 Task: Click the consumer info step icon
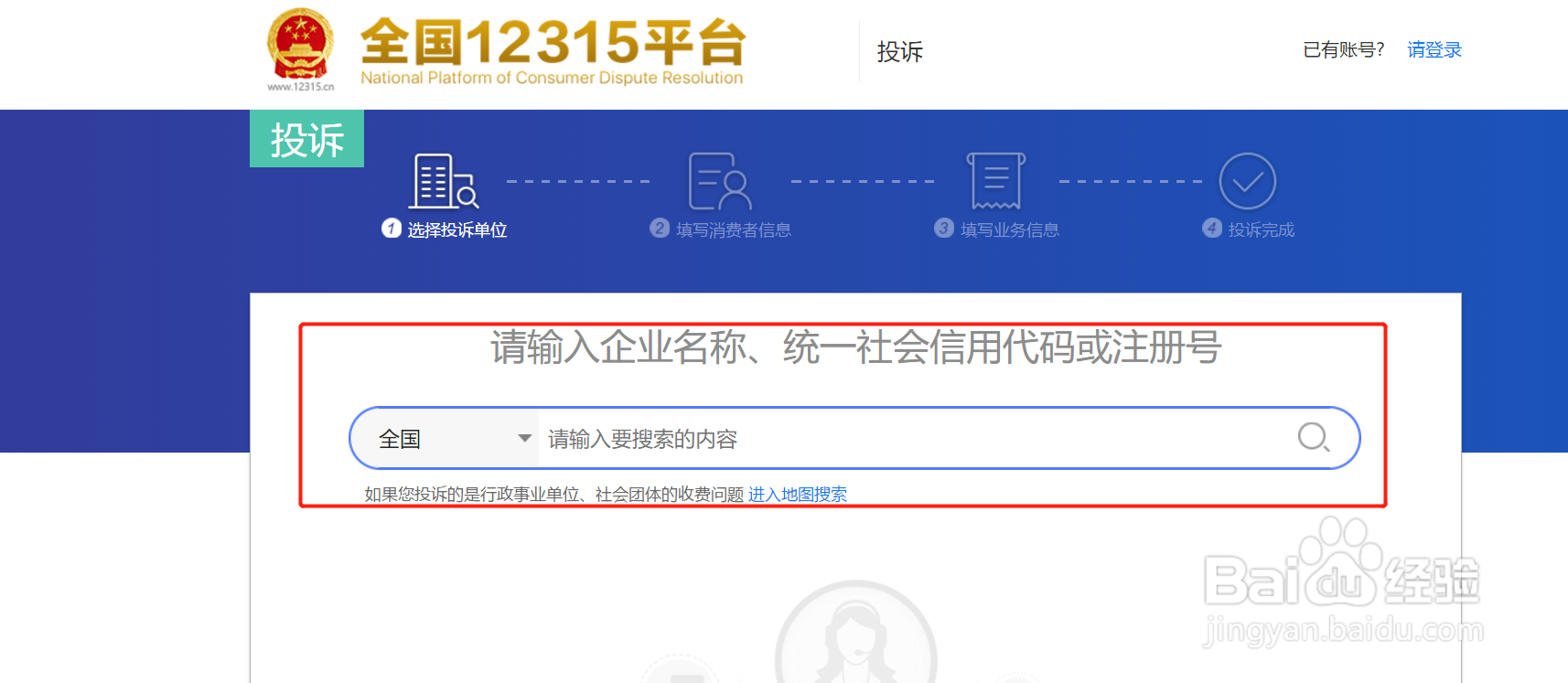720,181
